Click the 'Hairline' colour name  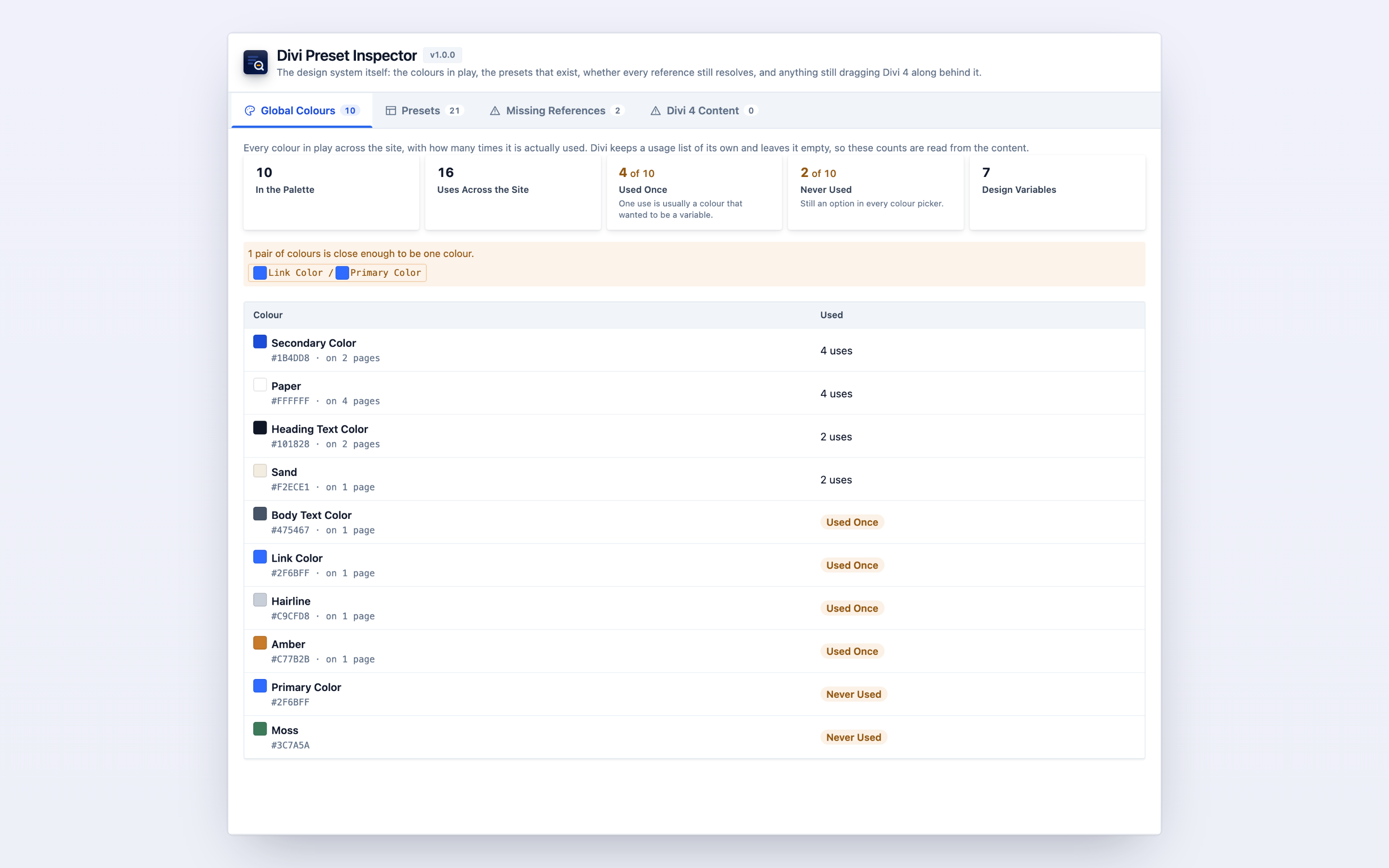tap(291, 602)
